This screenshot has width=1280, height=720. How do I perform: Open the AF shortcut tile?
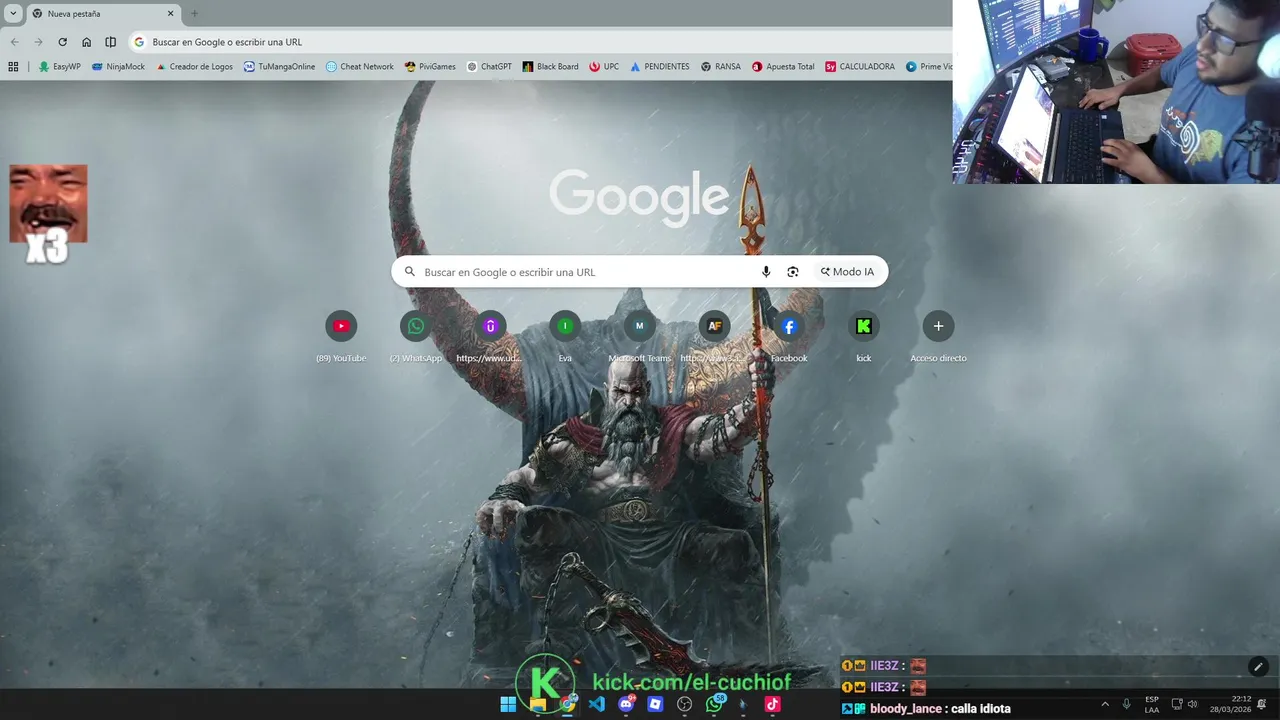714,336
